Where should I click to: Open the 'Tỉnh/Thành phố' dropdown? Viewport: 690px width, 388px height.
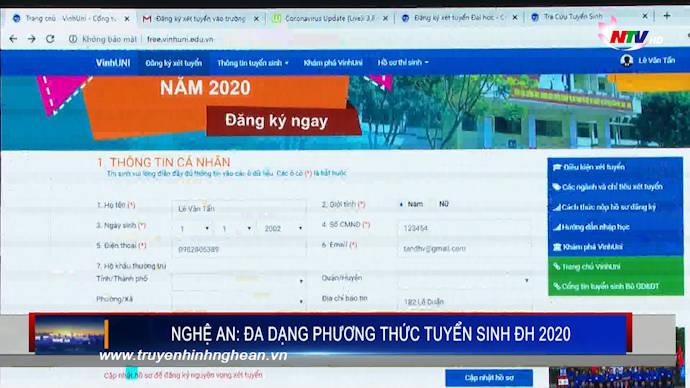239,281
